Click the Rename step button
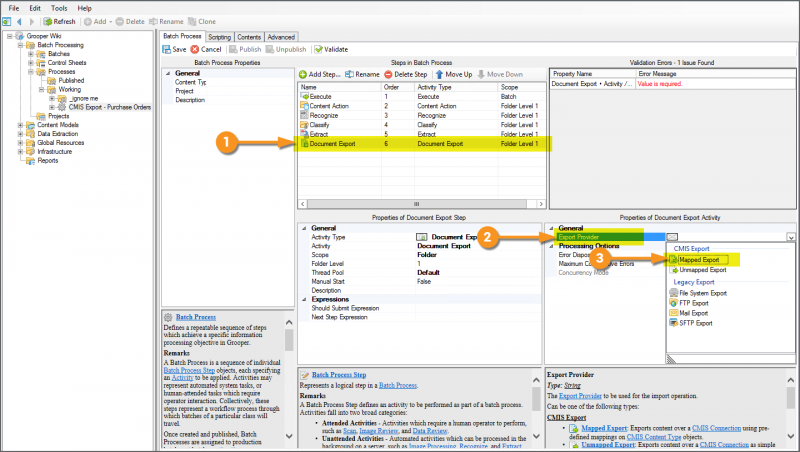The height and width of the screenshot is (452, 800). pos(362,74)
